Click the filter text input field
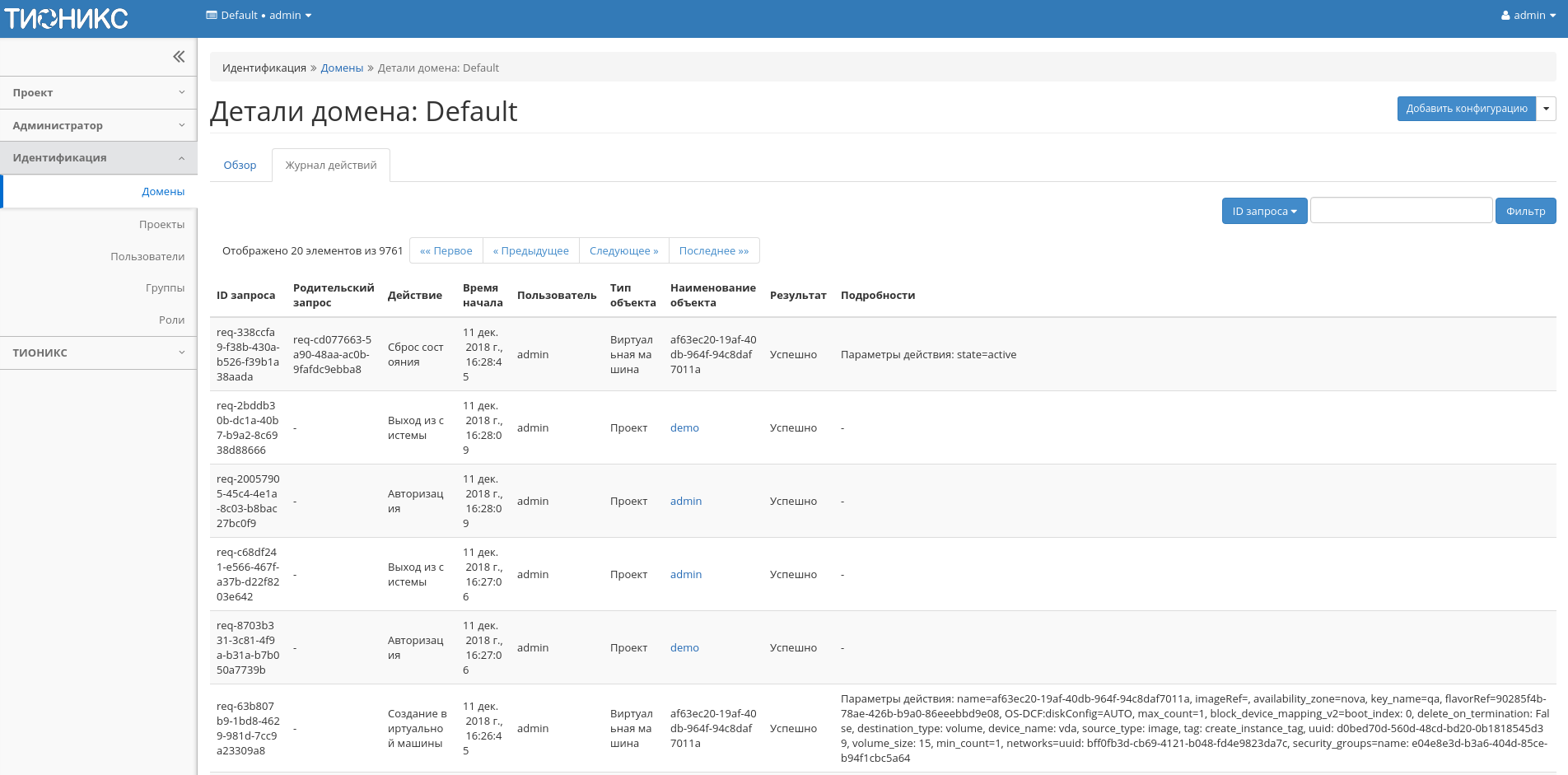1568x775 pixels. tap(1401, 211)
